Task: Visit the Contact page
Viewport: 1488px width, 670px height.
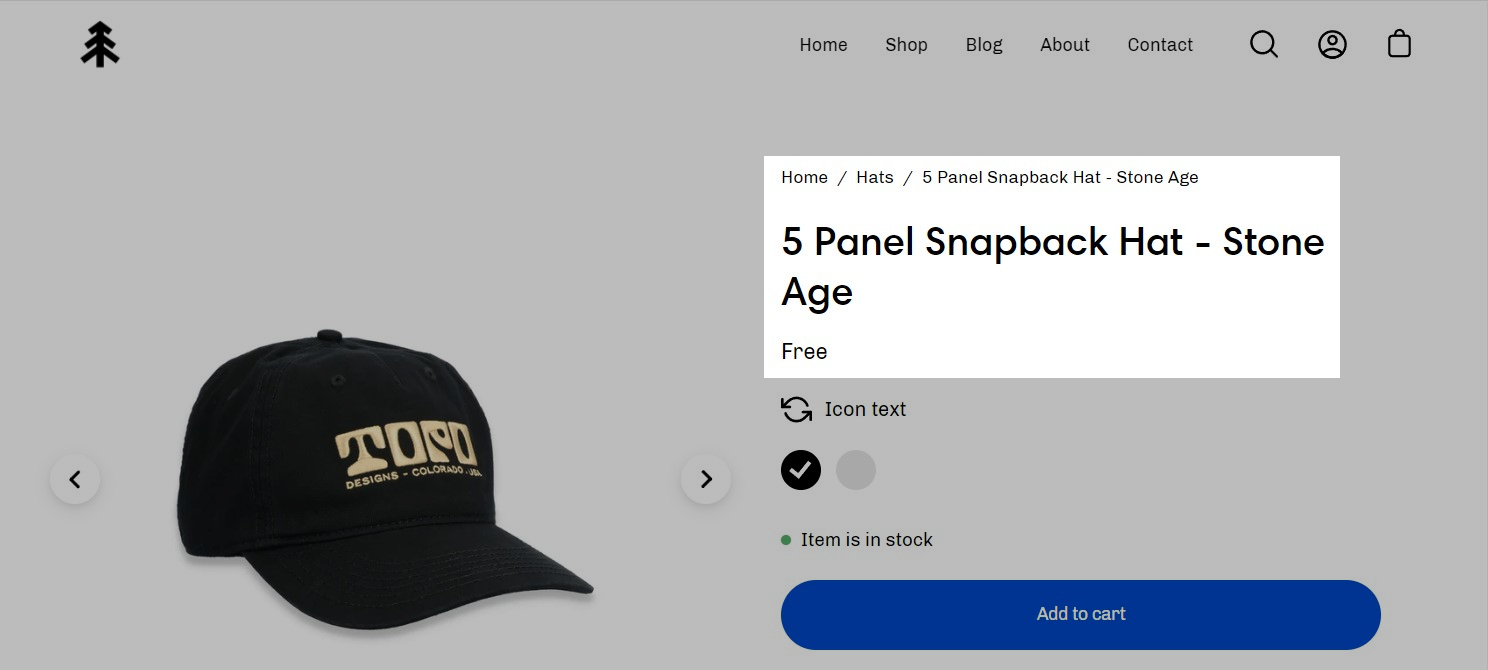Action: pyautogui.click(x=1160, y=45)
